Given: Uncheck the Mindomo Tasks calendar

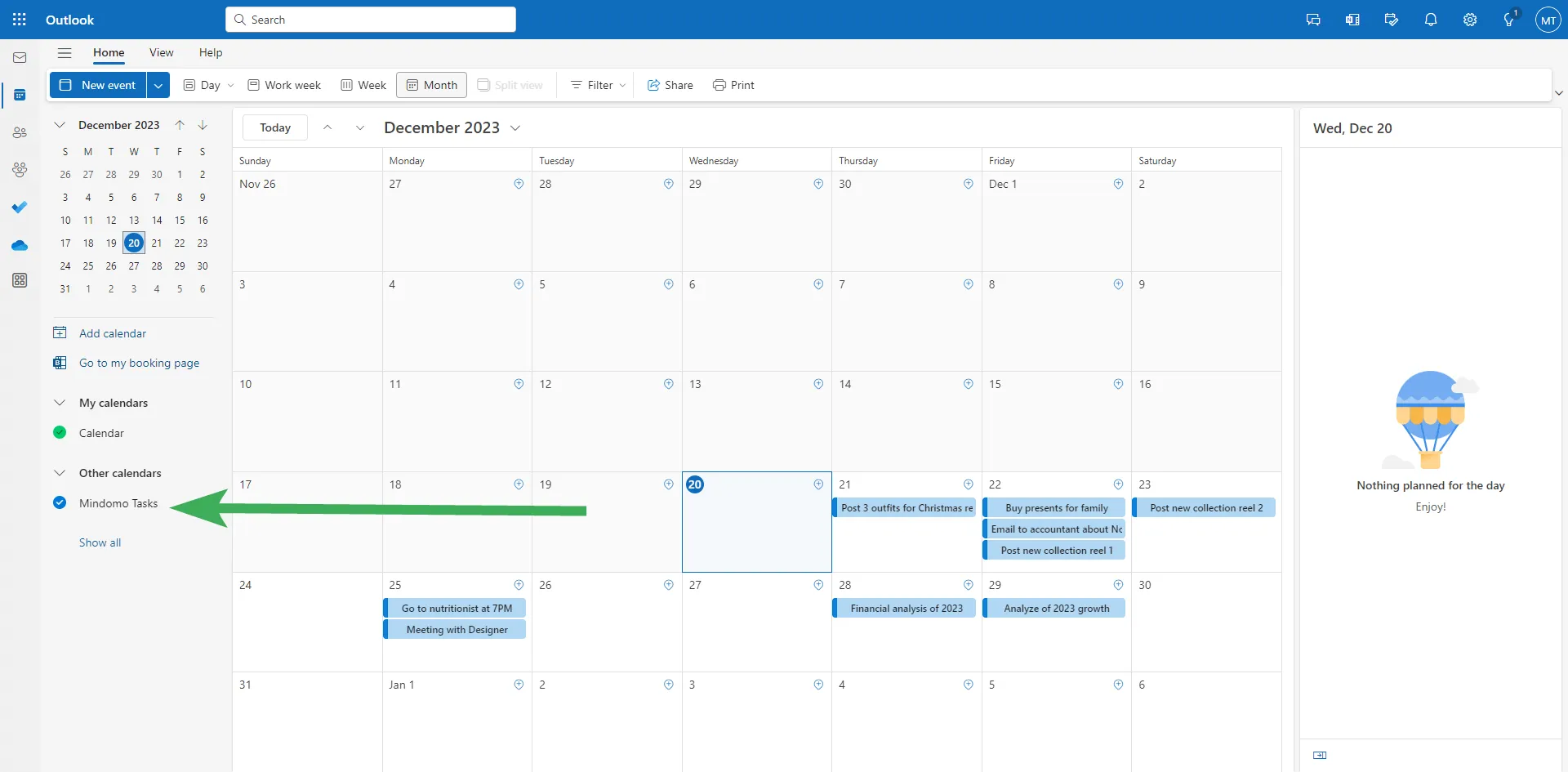Looking at the screenshot, I should pos(60,503).
